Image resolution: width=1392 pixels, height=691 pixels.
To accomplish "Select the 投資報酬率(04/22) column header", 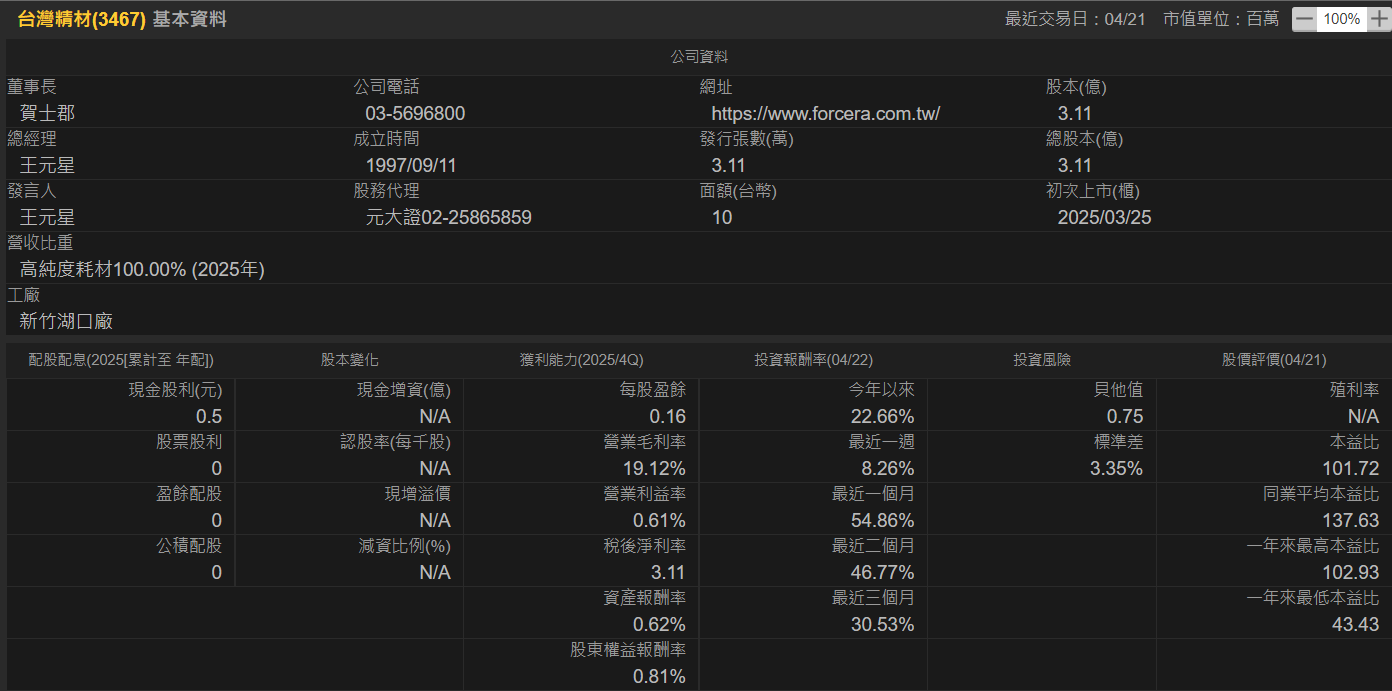I will coord(812,360).
